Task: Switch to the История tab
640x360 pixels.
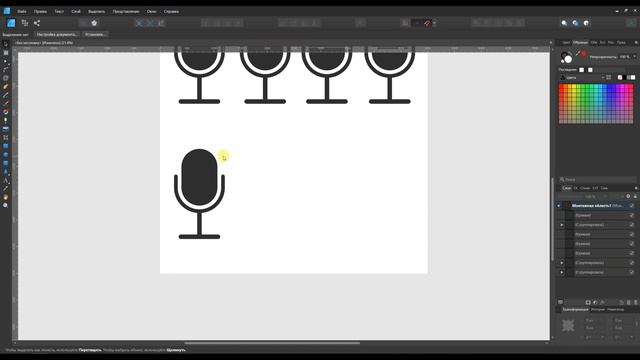Action: coord(598,310)
